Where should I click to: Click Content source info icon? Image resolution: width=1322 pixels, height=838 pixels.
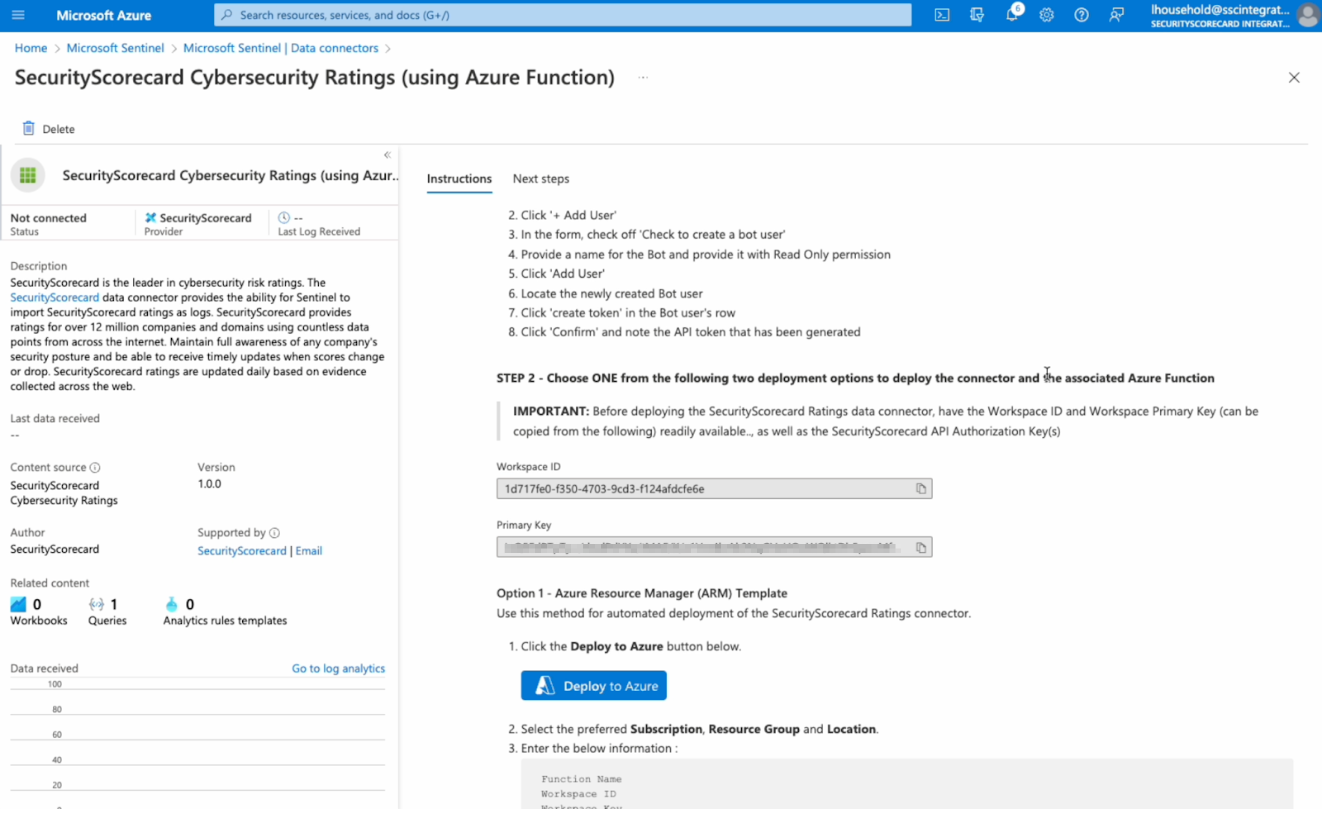coord(95,467)
